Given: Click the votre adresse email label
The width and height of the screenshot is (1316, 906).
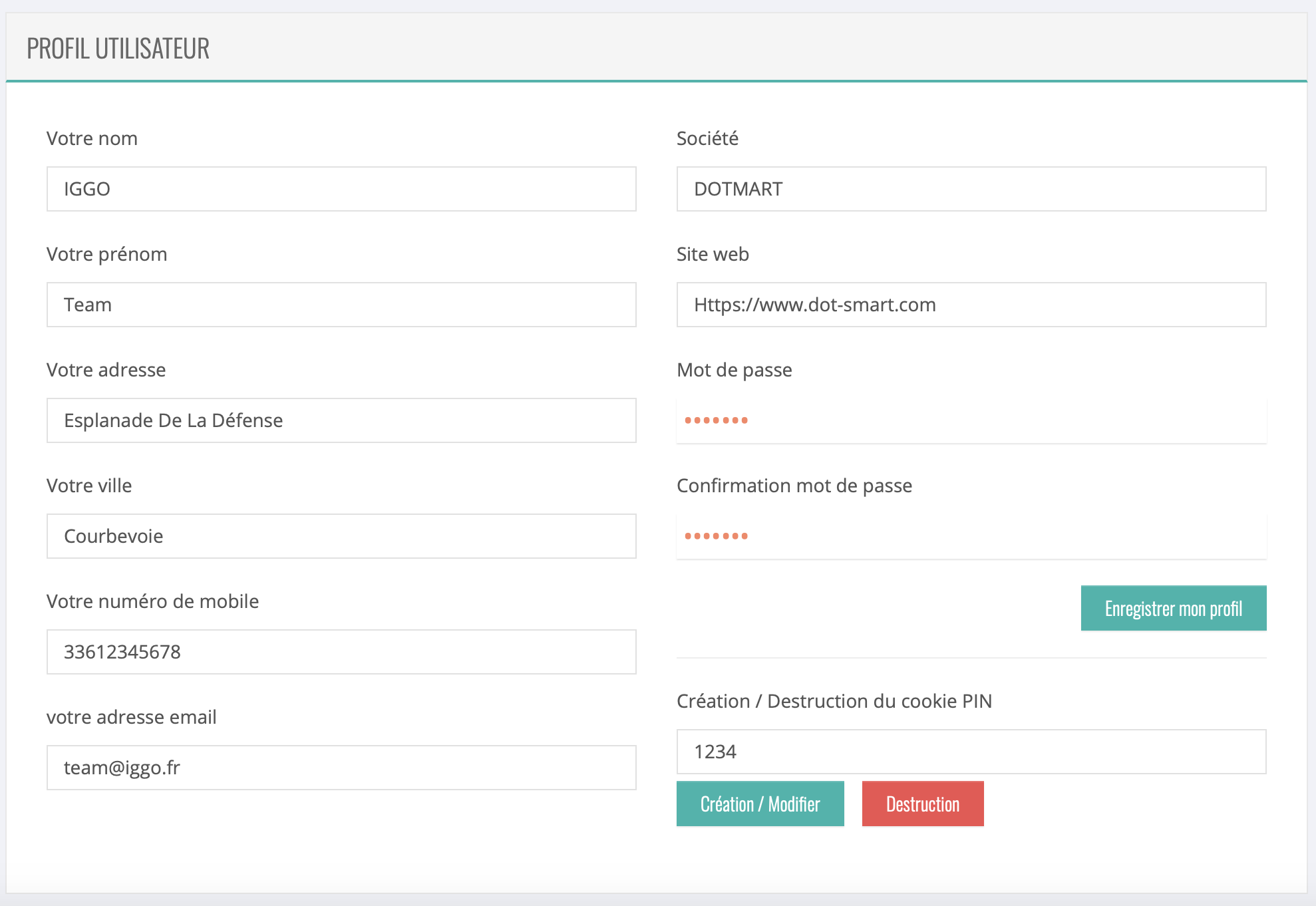Looking at the screenshot, I should point(131,717).
